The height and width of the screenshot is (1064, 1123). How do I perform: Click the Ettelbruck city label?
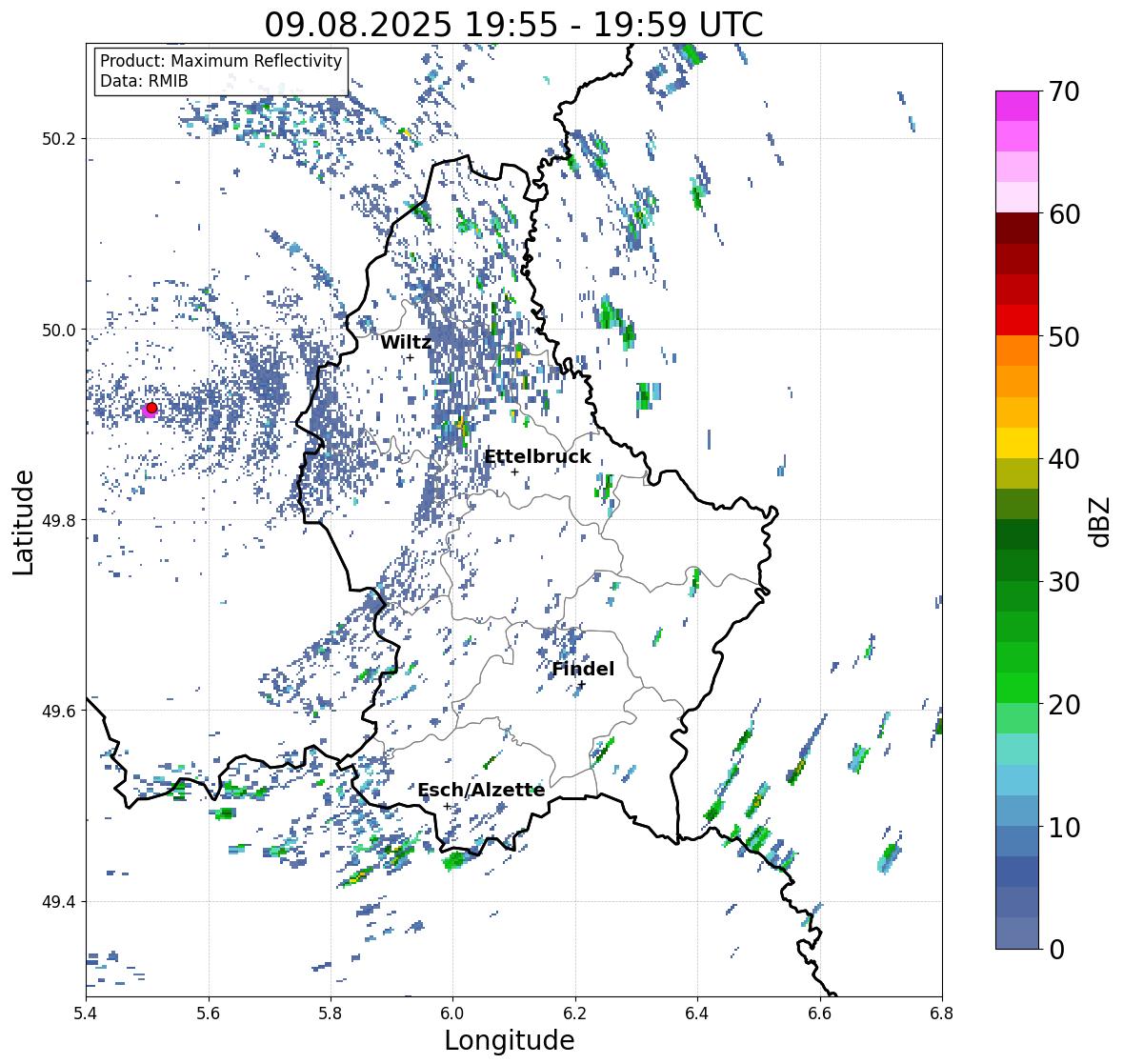click(x=537, y=457)
